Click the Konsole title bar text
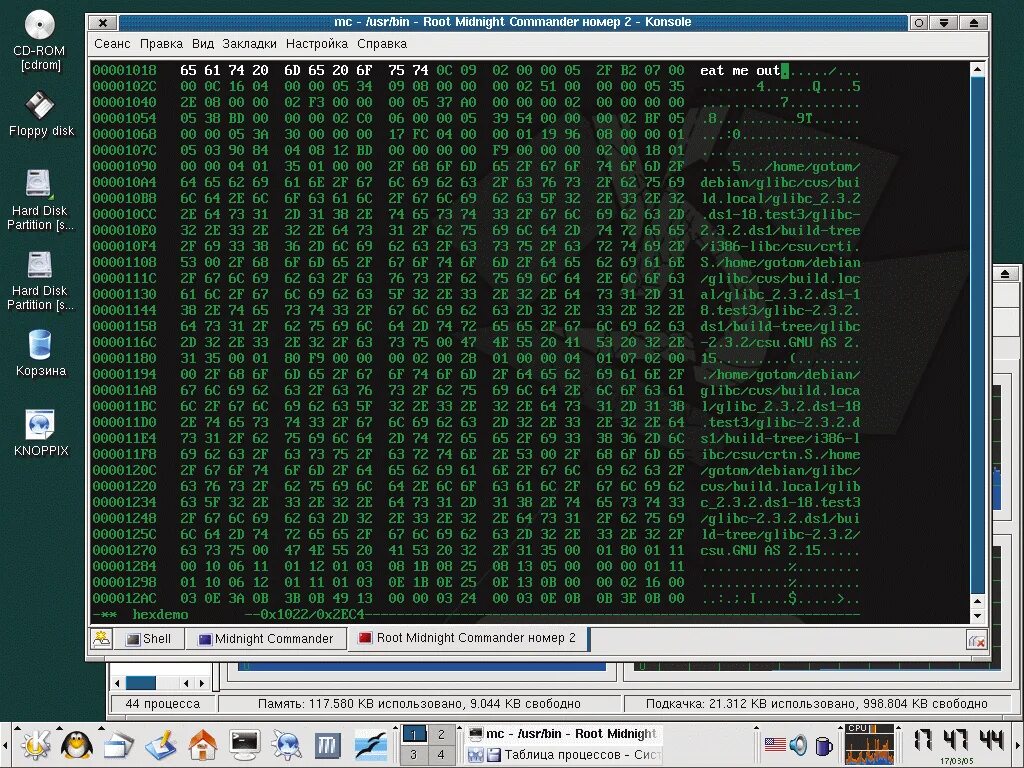 (x=513, y=22)
